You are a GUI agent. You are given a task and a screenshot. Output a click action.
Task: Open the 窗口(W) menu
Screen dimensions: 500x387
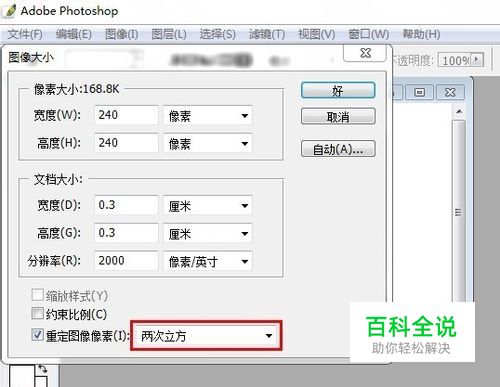point(369,34)
